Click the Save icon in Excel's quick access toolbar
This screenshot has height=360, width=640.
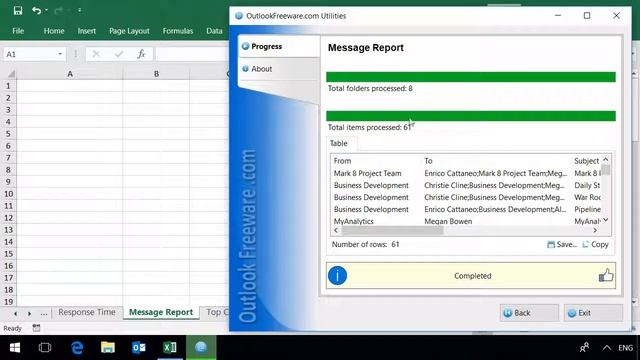click(18, 10)
